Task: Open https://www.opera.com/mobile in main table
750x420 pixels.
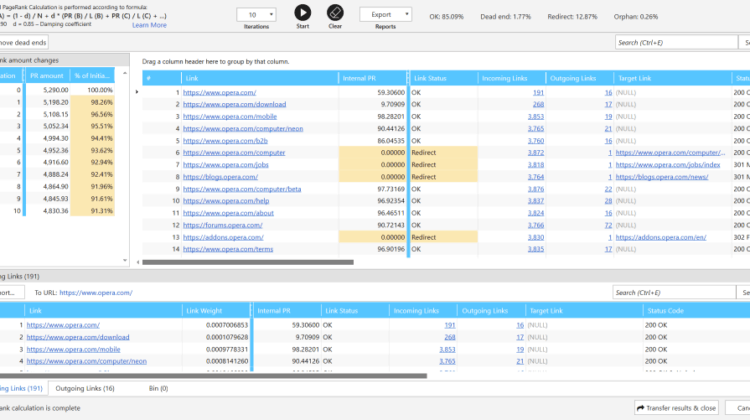Action: point(230,116)
